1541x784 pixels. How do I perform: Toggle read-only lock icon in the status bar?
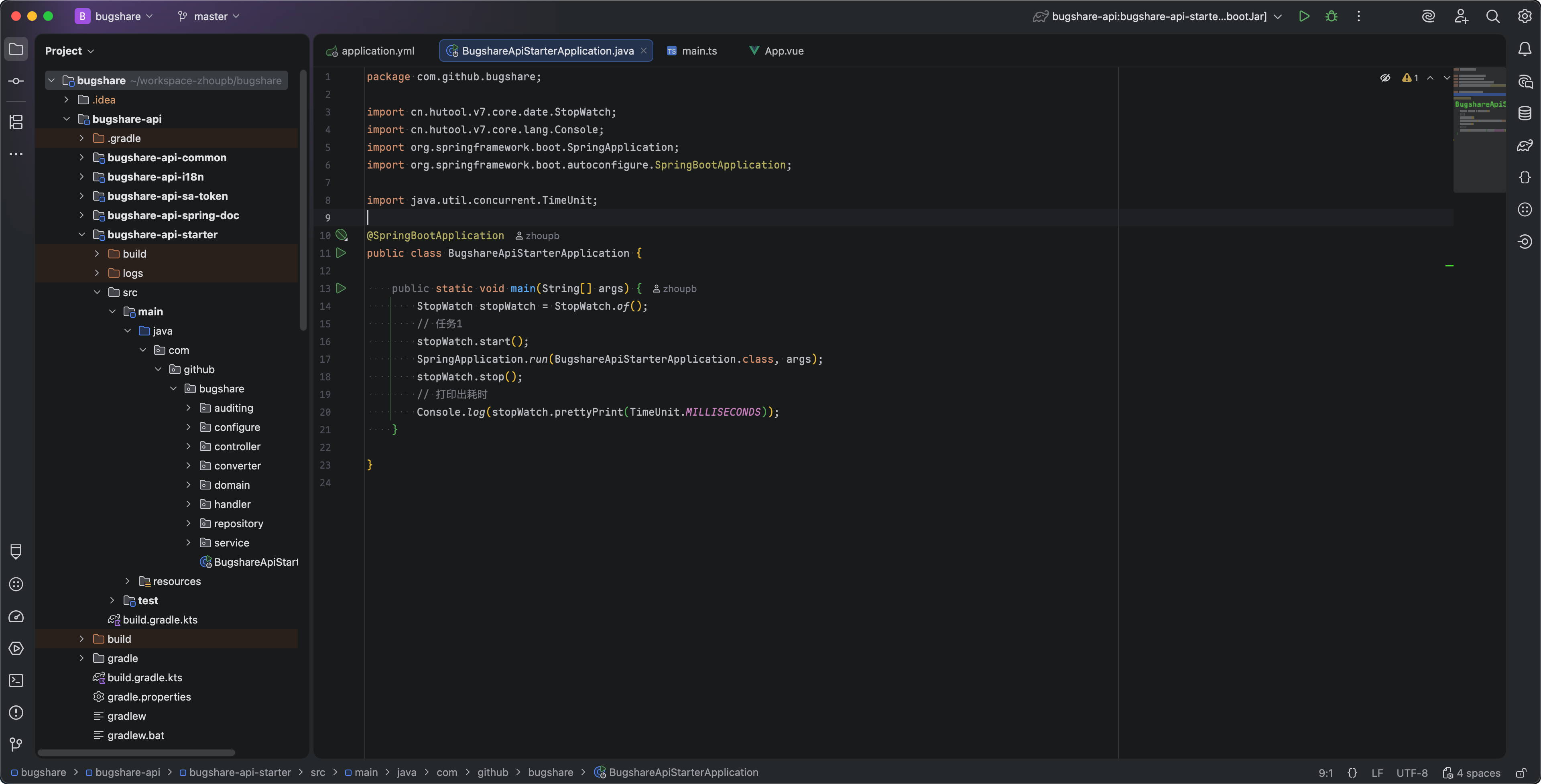(1521, 773)
